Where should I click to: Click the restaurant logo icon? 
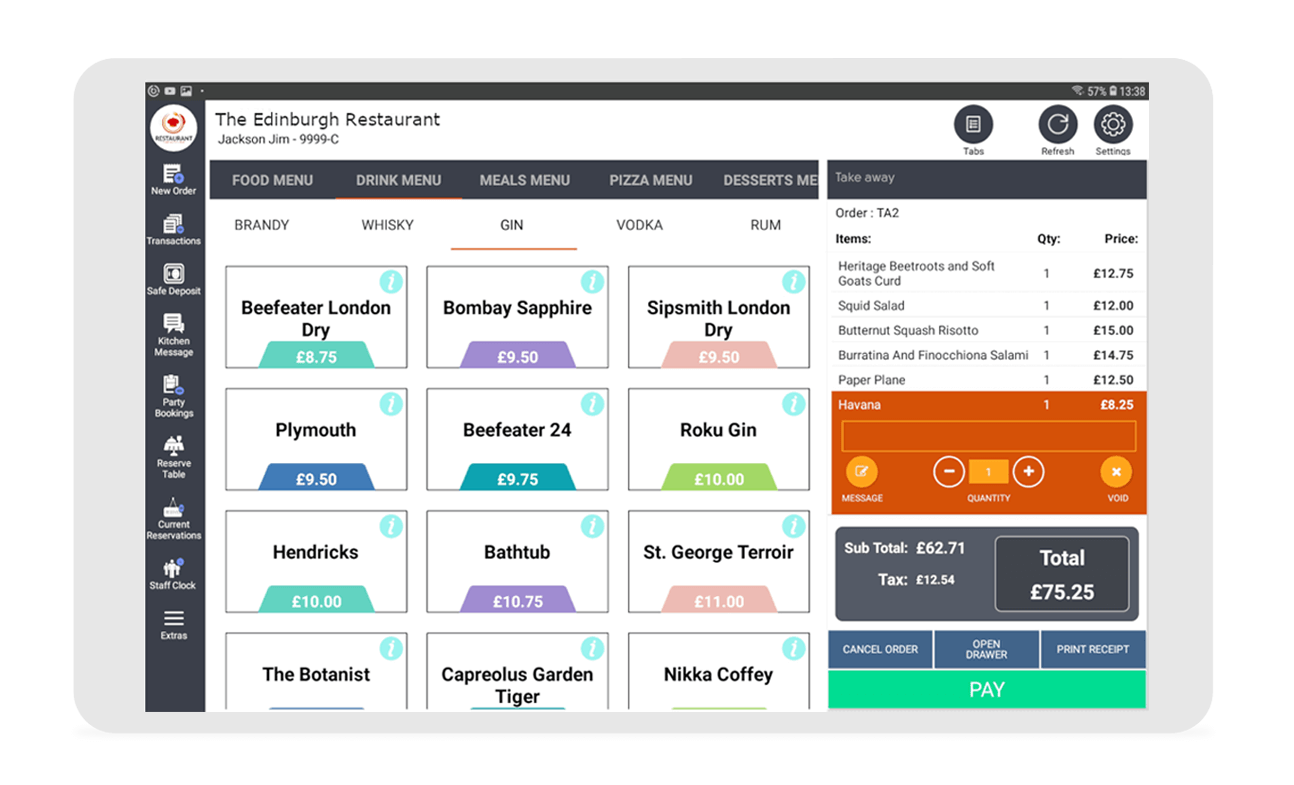pos(174,128)
